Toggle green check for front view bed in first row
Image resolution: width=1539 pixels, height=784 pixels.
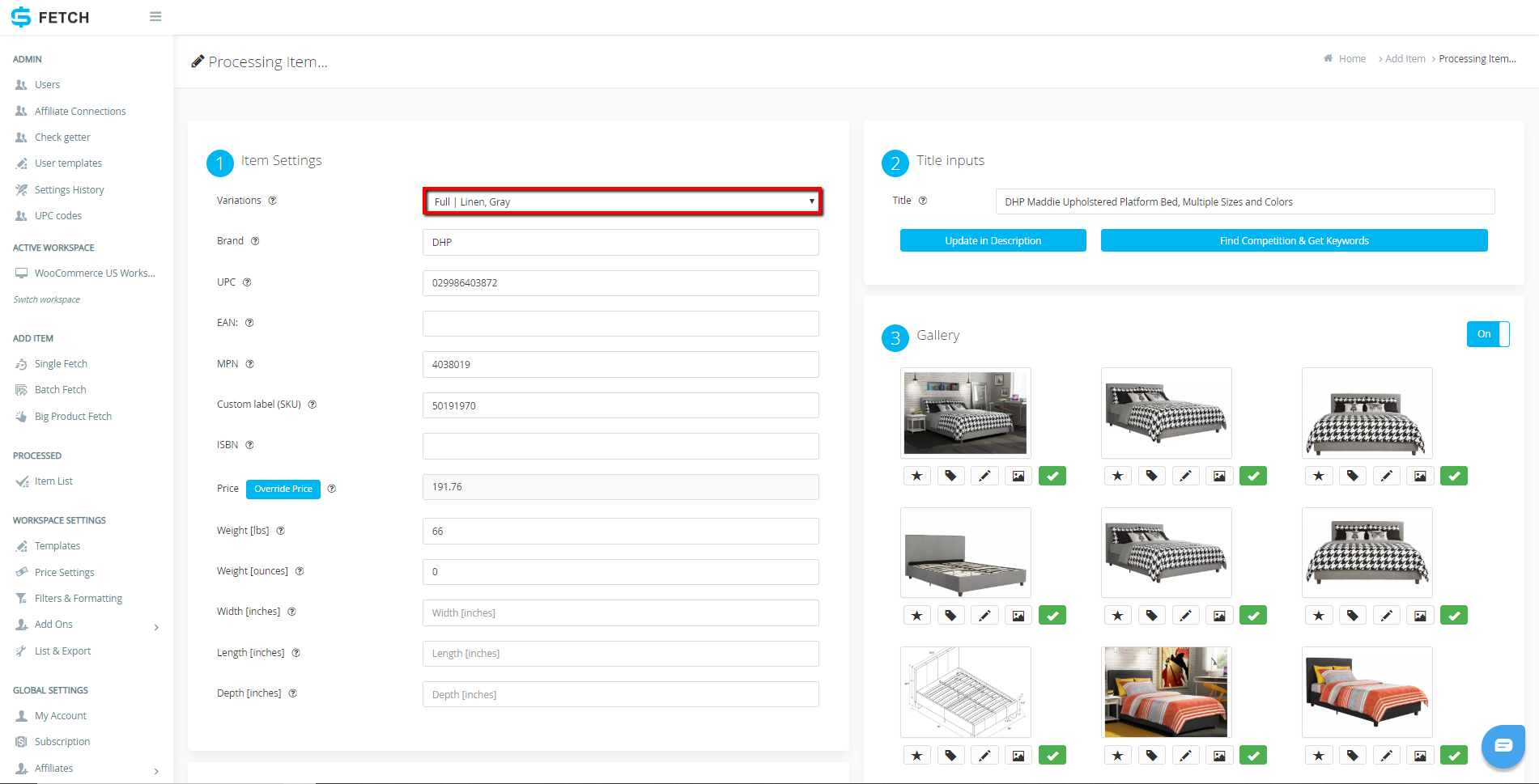pyautogui.click(x=1454, y=476)
